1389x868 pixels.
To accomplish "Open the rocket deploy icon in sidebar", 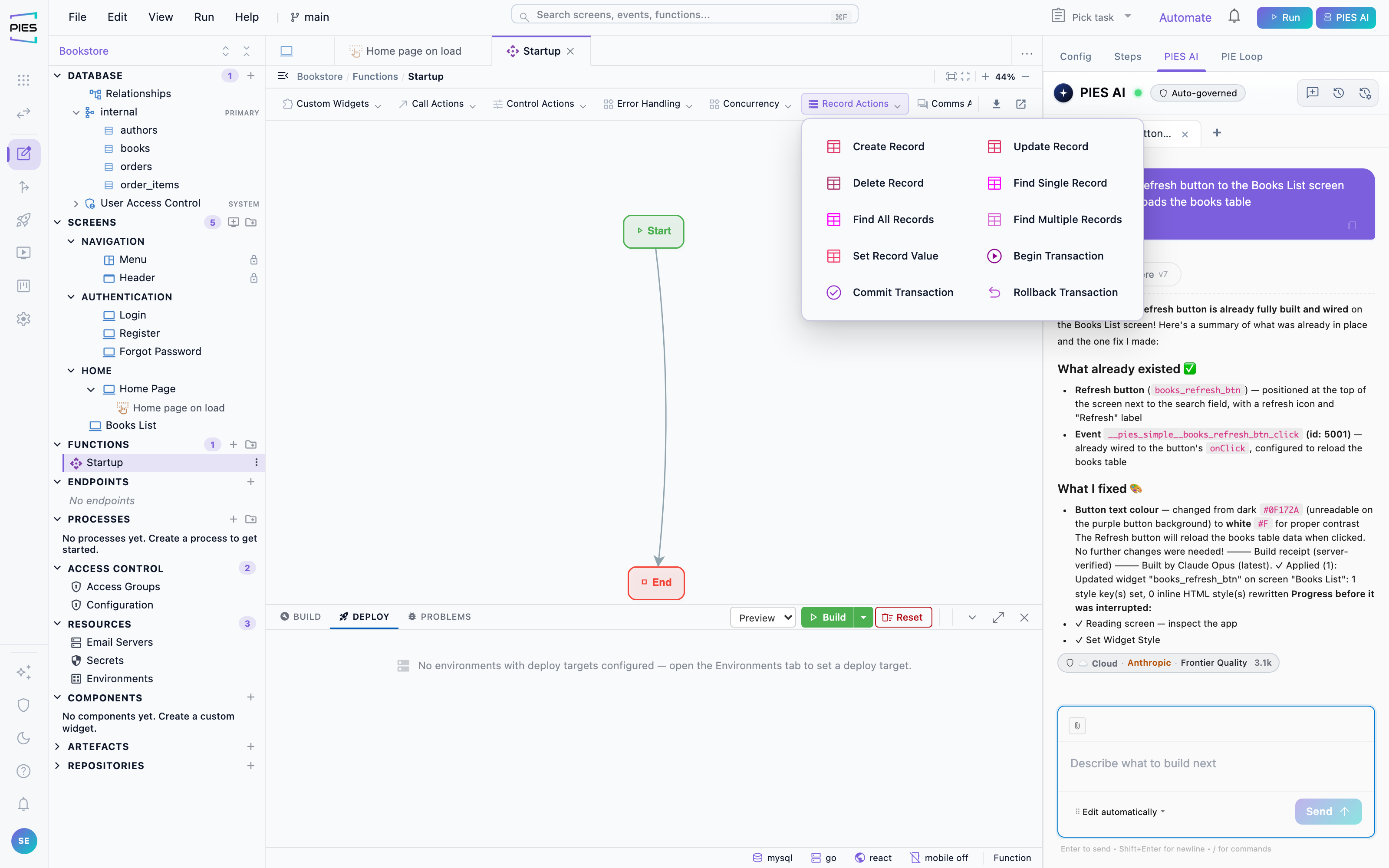I will click(23, 220).
